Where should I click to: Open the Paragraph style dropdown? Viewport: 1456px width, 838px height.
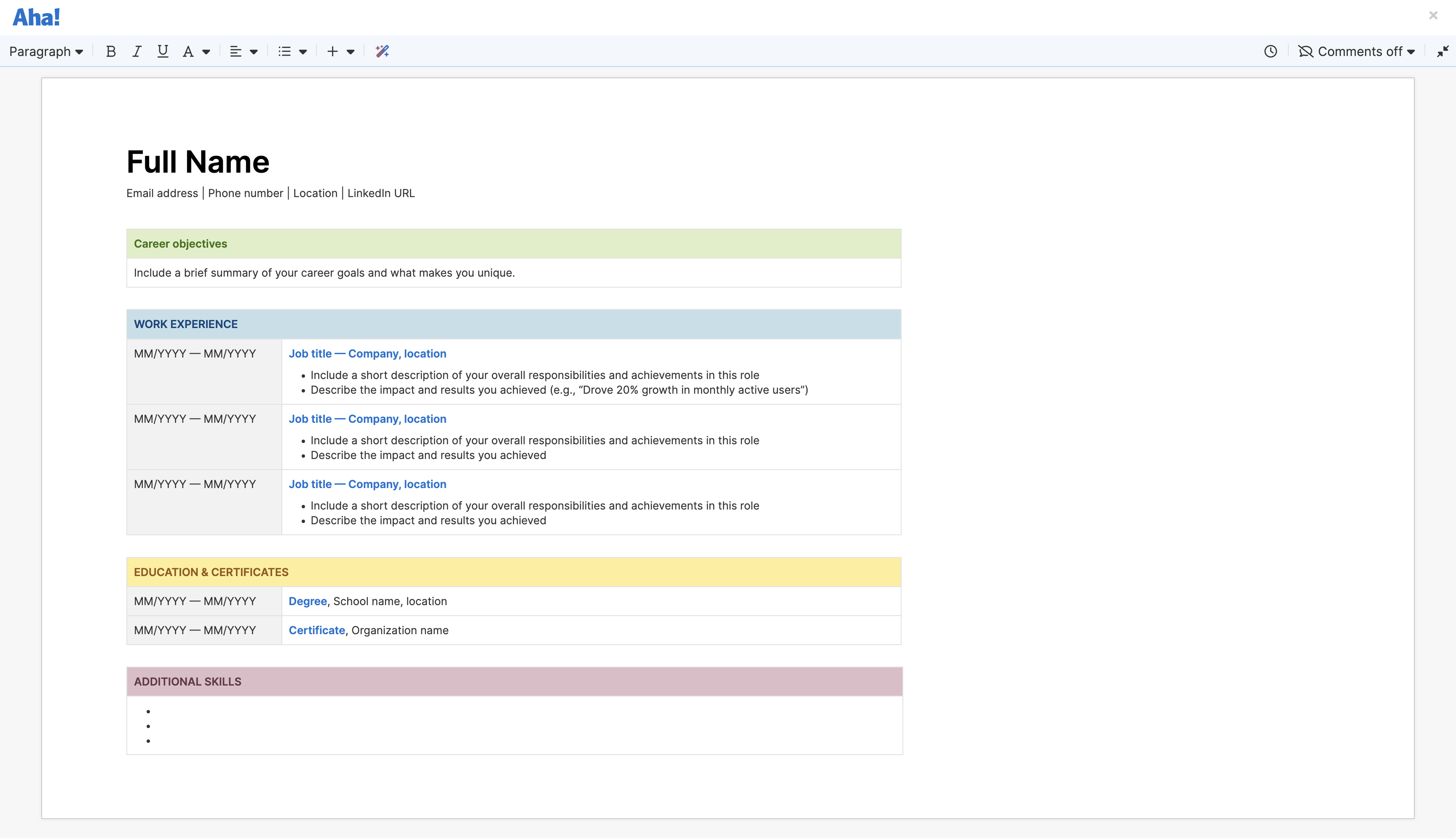(x=46, y=52)
